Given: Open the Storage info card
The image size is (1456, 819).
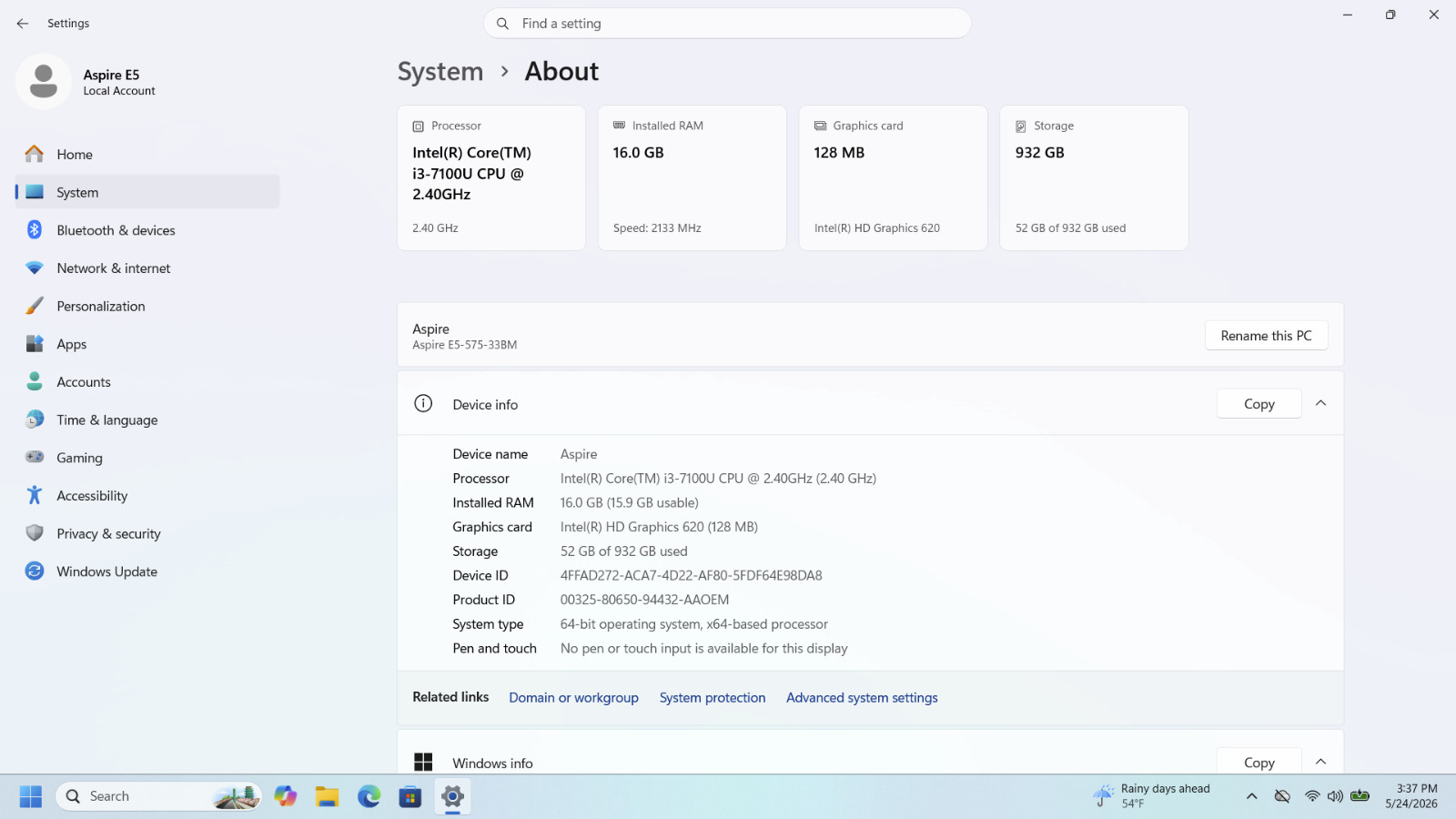Looking at the screenshot, I should pos(1095,177).
